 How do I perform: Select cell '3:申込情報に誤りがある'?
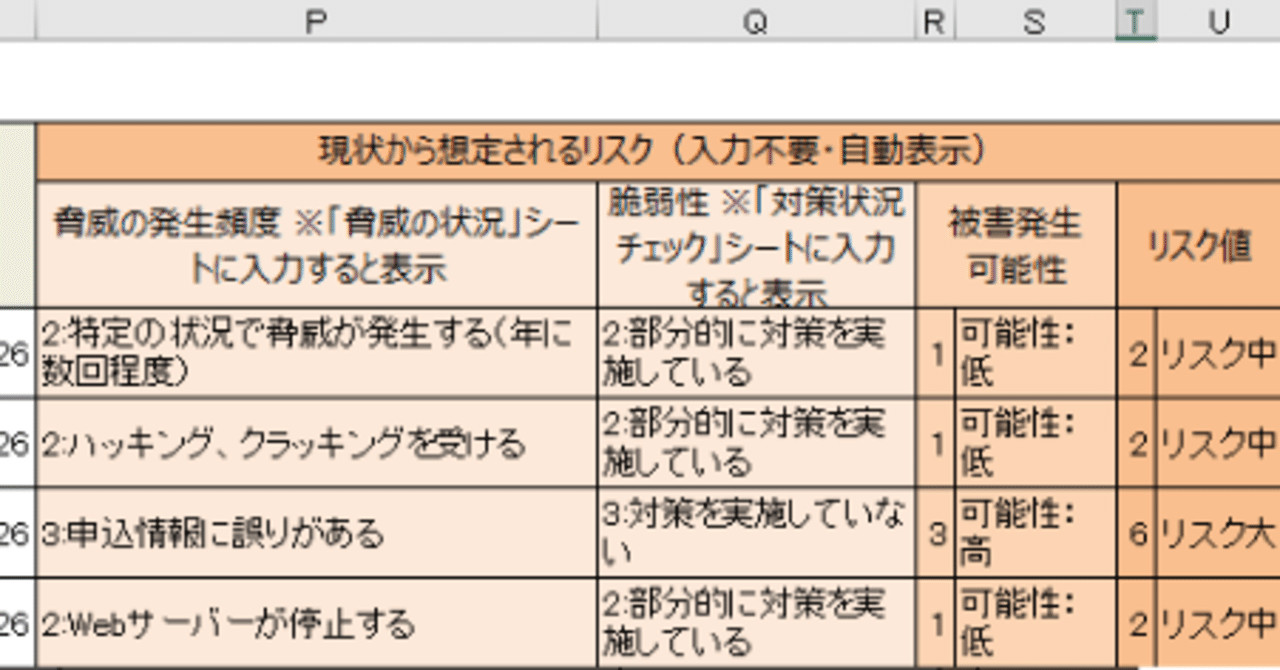pos(317,533)
